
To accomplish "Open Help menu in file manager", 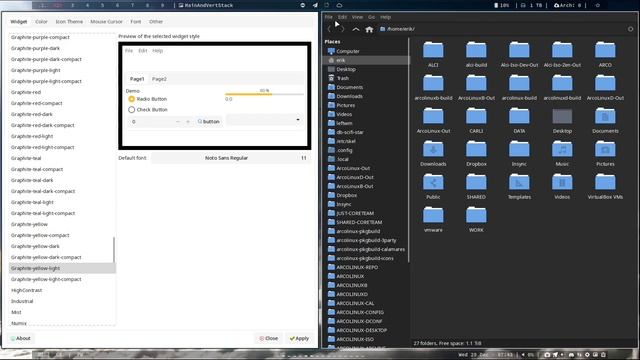I will point(385,17).
